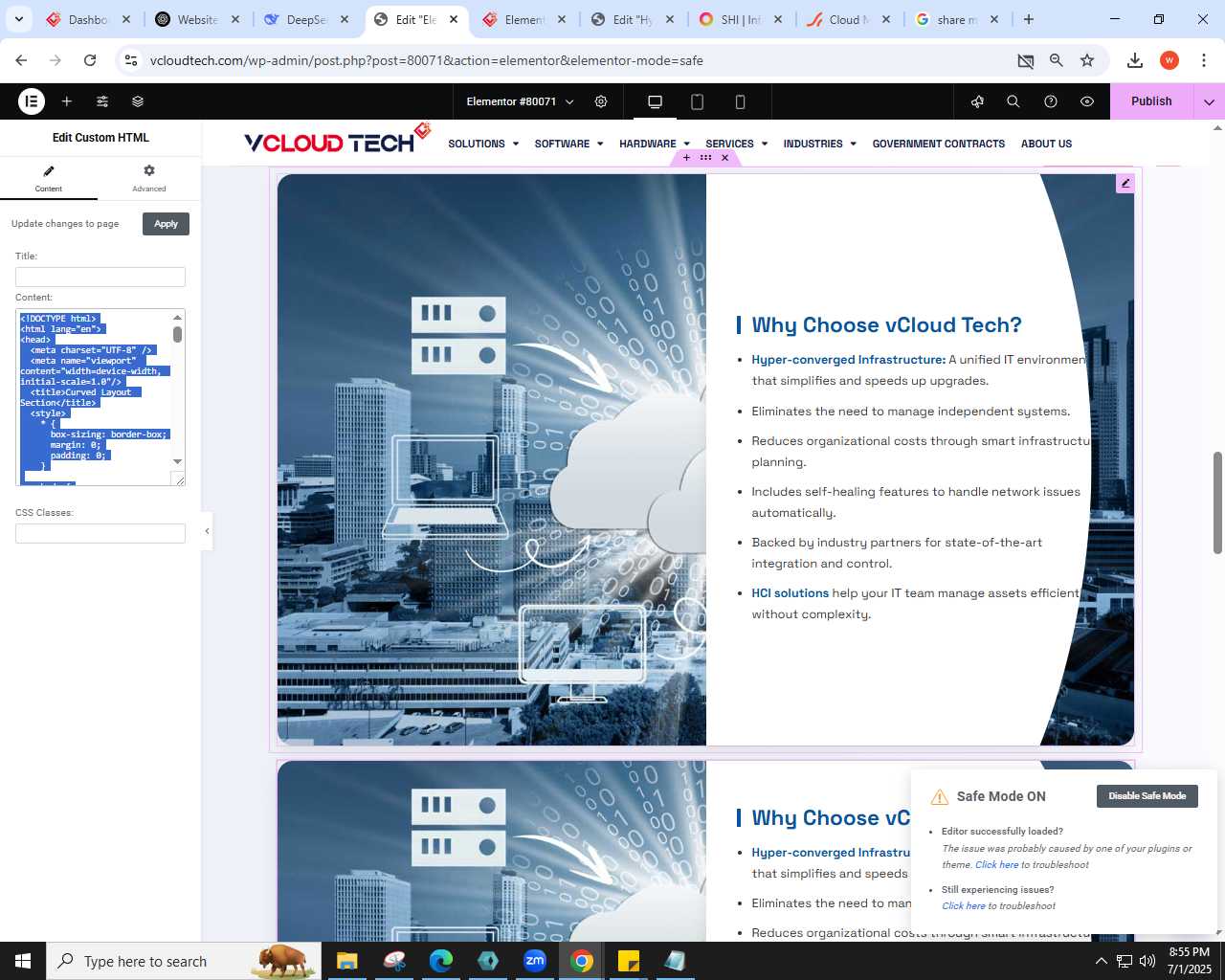Open the Elementor #80071 document dropdown
Image resolution: width=1225 pixels, height=980 pixels.
pyautogui.click(x=520, y=101)
